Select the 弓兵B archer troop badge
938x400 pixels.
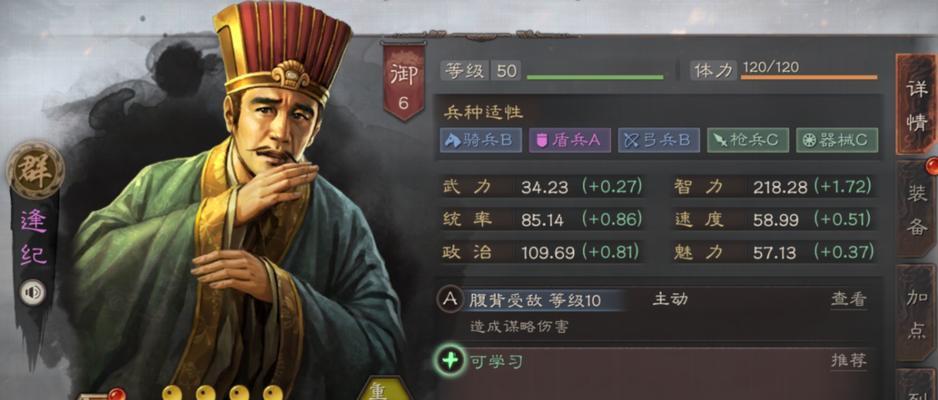click(659, 141)
